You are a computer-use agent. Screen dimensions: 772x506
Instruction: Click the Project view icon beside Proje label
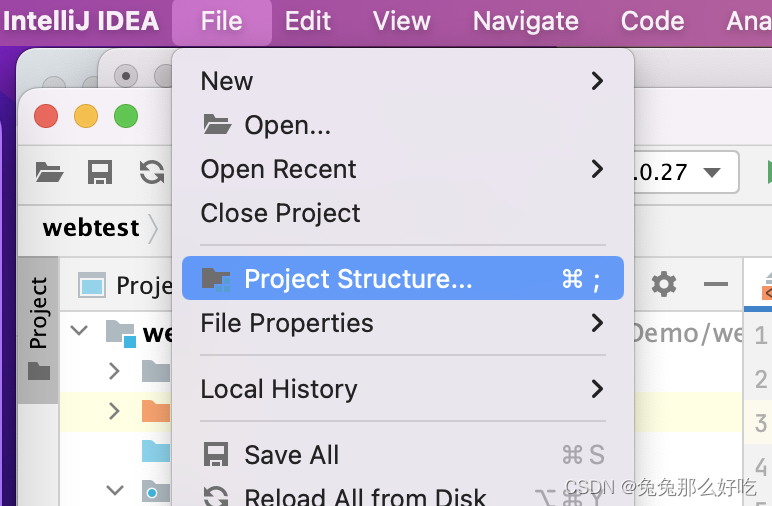pyautogui.click(x=92, y=285)
